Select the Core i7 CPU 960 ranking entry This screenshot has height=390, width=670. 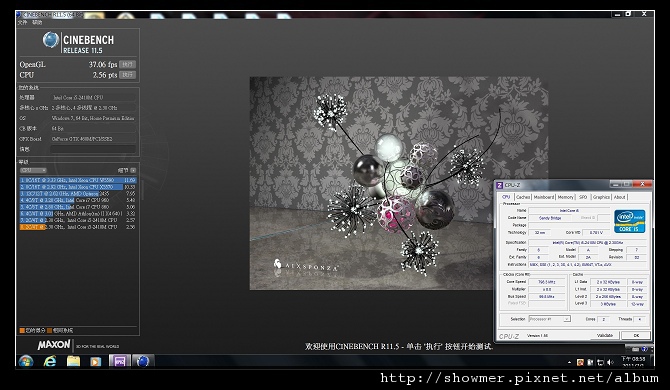coord(78,200)
